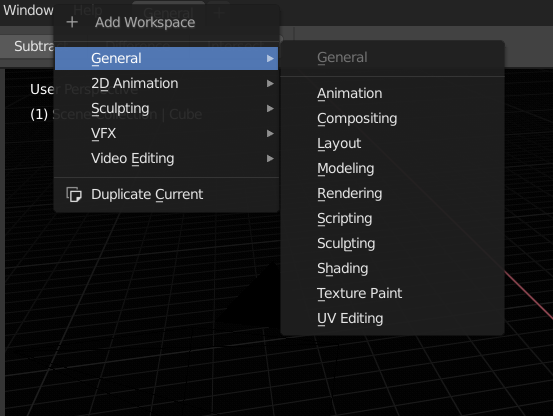
Task: Expand the arrow next to VFX
Action: pos(270,134)
